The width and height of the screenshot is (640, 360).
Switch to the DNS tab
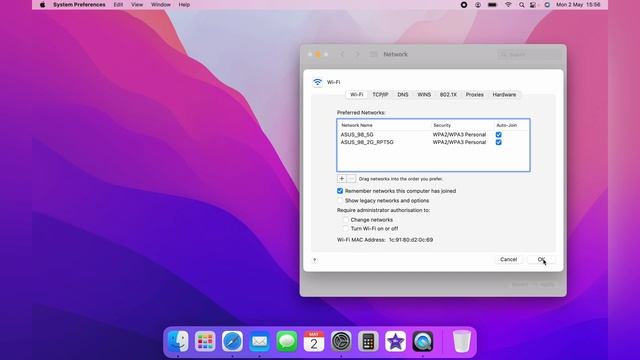(402, 95)
